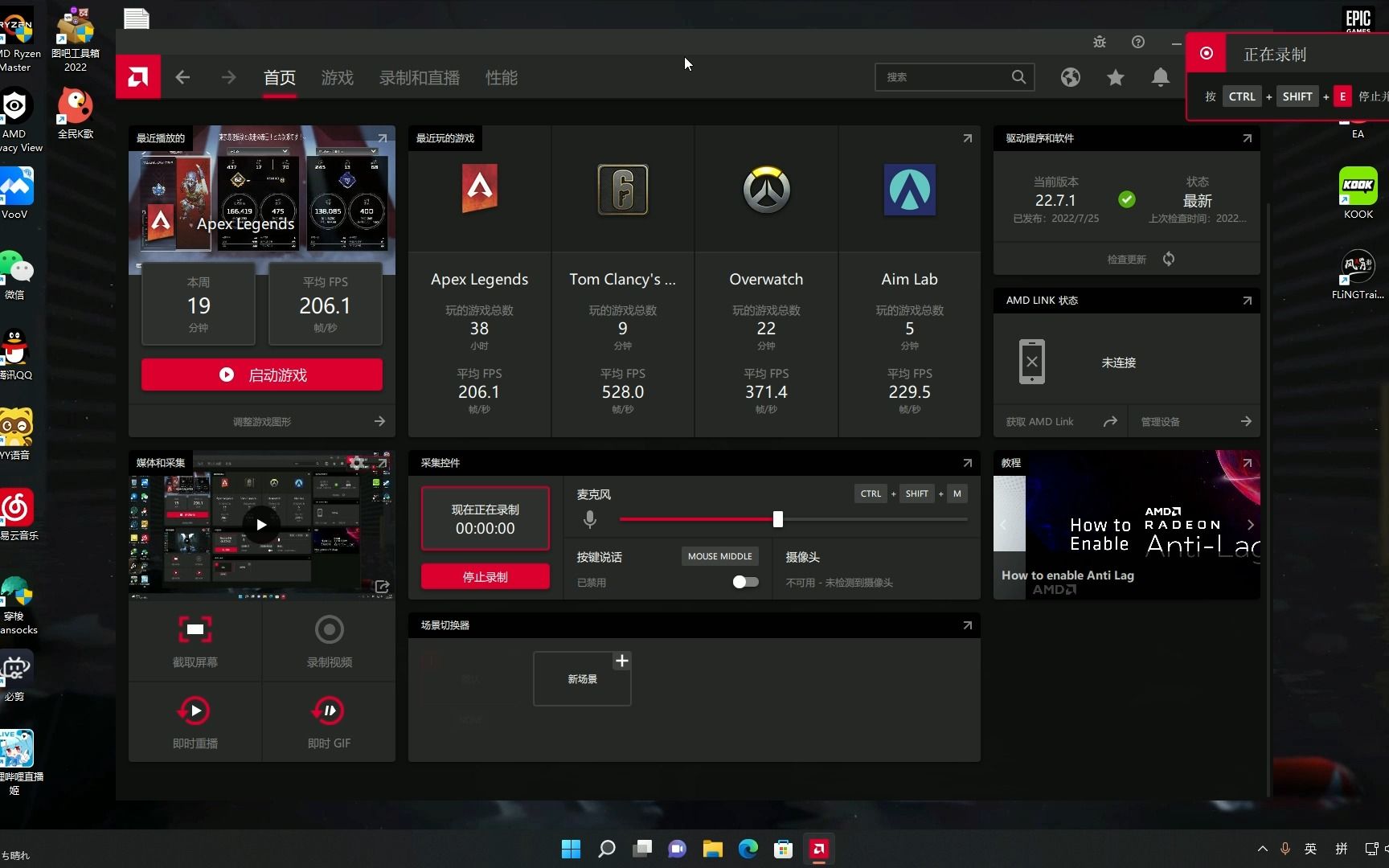Open Tom Clancy's Rainbow Six icon

(623, 190)
